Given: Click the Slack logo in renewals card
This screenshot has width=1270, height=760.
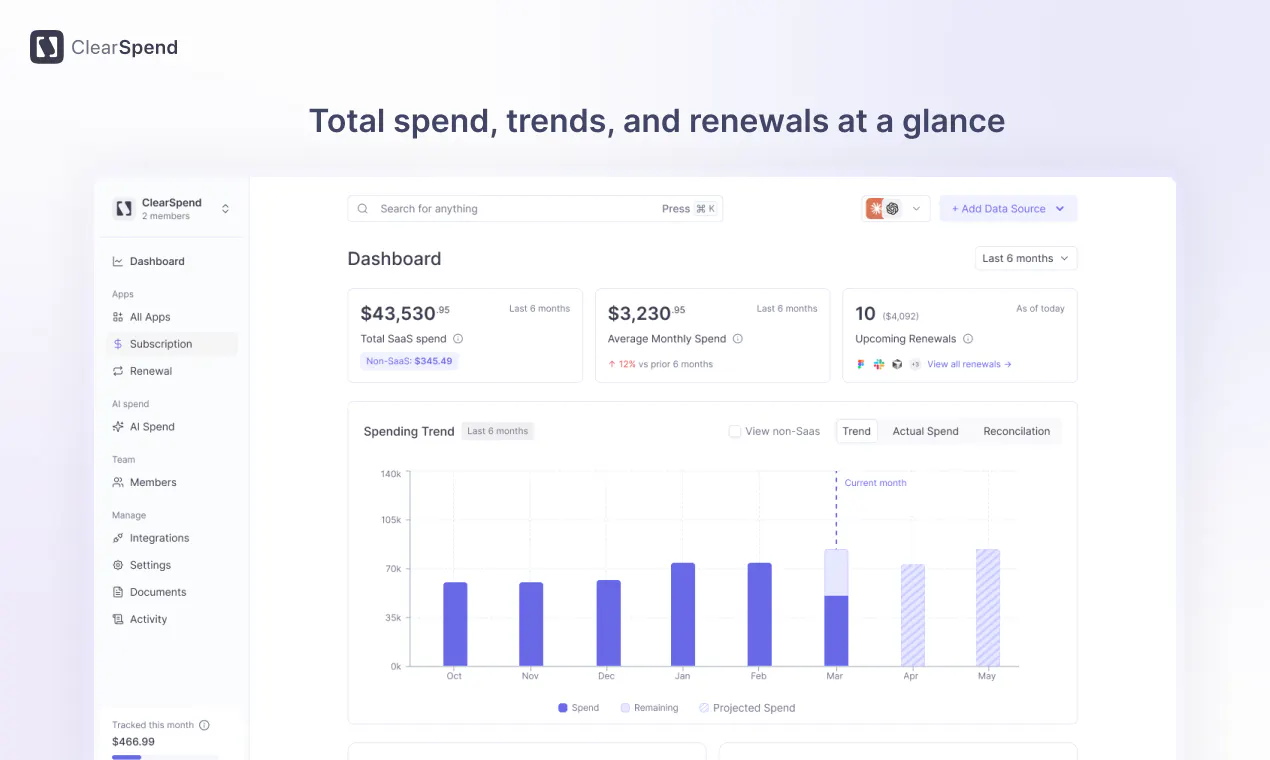Looking at the screenshot, I should click(x=879, y=364).
